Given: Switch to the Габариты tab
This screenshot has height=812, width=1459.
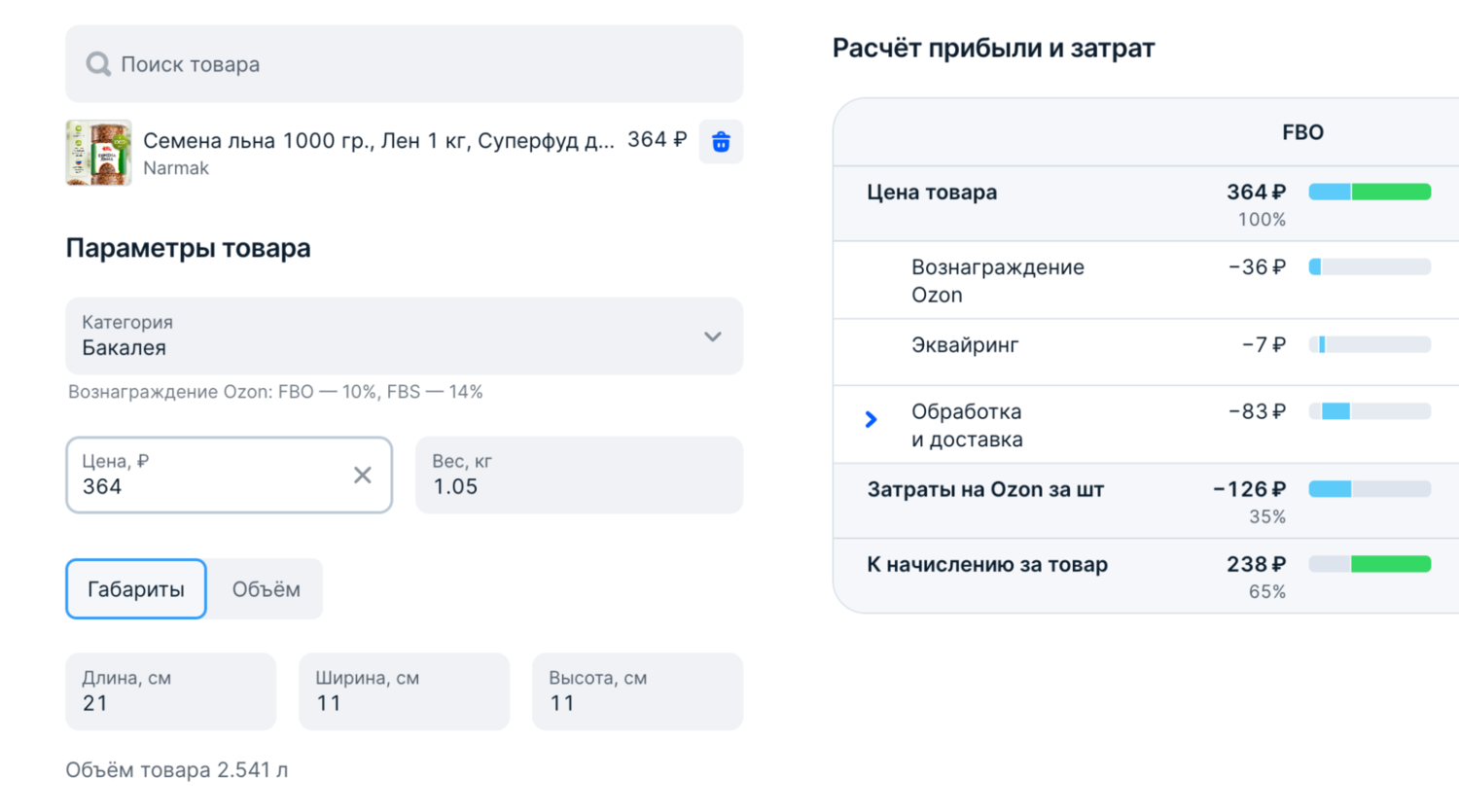Looking at the screenshot, I should (136, 589).
